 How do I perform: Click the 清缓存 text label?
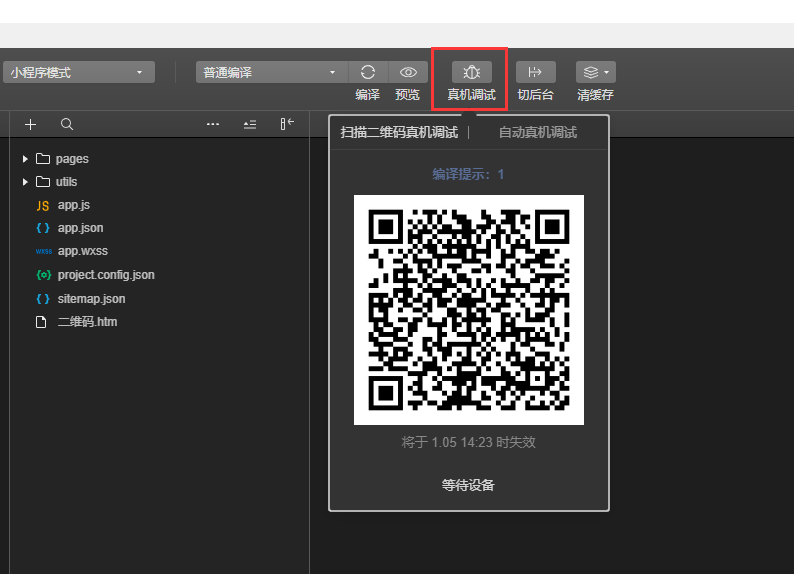point(596,95)
